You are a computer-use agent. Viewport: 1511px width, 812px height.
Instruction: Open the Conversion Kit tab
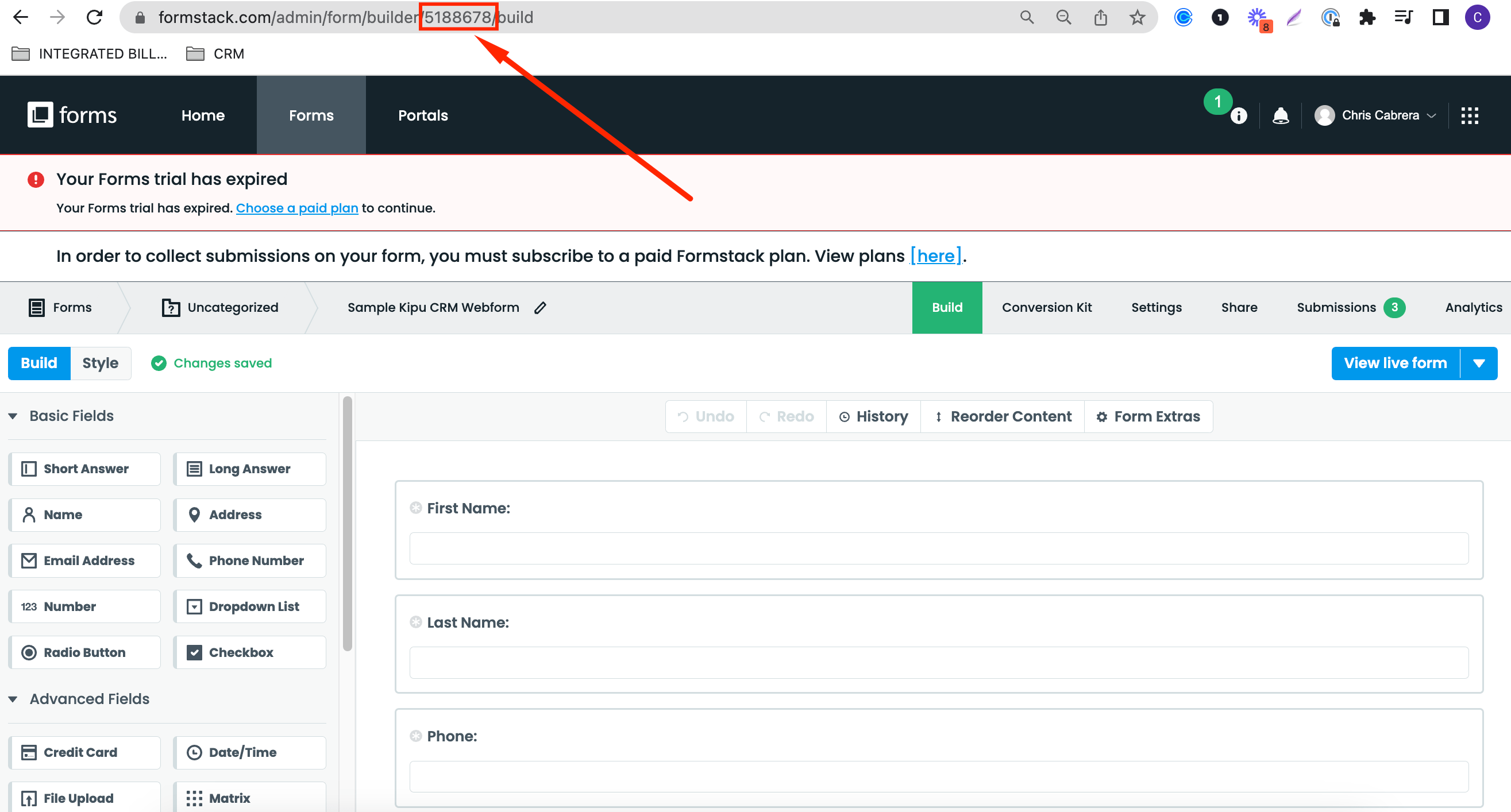pyautogui.click(x=1047, y=307)
